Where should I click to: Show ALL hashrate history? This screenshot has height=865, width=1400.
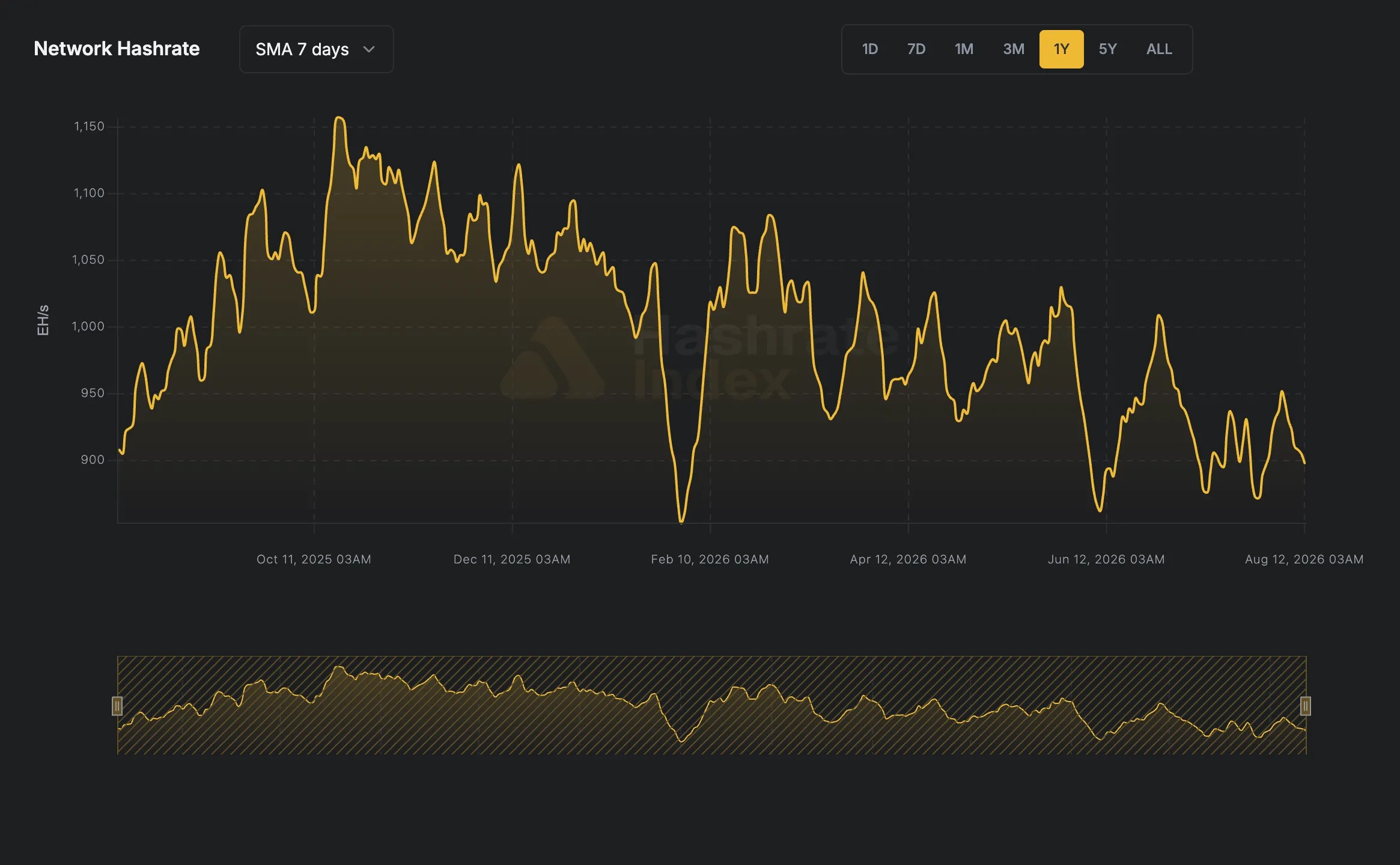(x=1159, y=49)
